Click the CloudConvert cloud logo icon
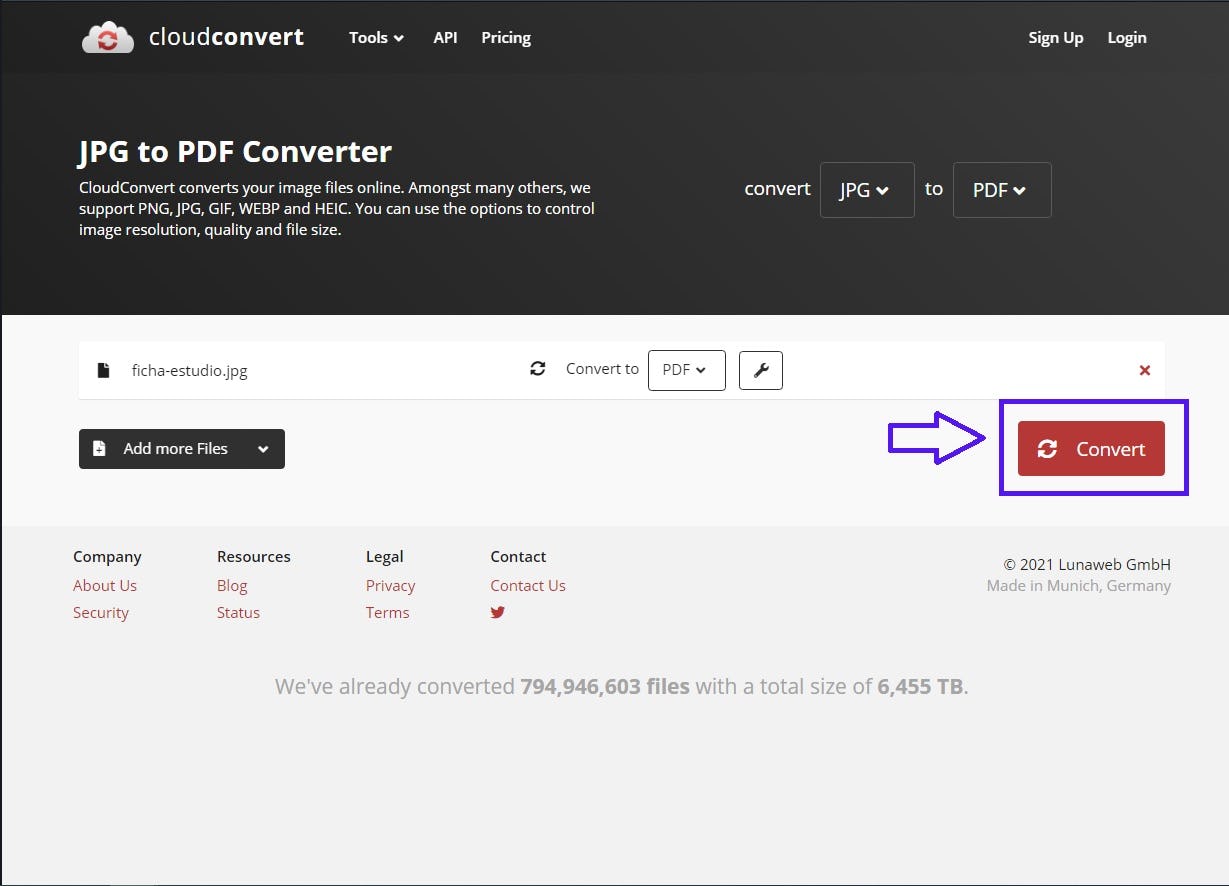Screen dimensions: 1229x886 107,37
